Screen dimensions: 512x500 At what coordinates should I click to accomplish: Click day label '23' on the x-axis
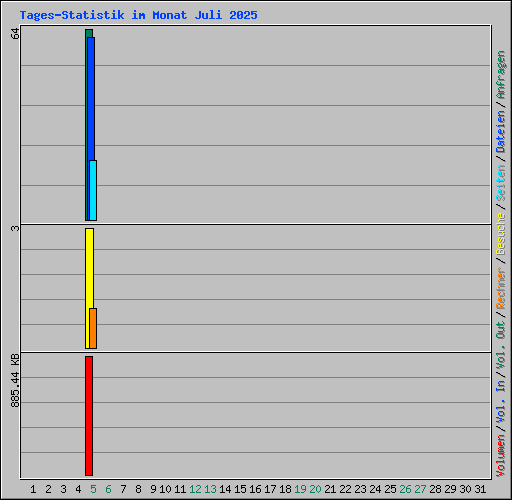(x=360, y=489)
